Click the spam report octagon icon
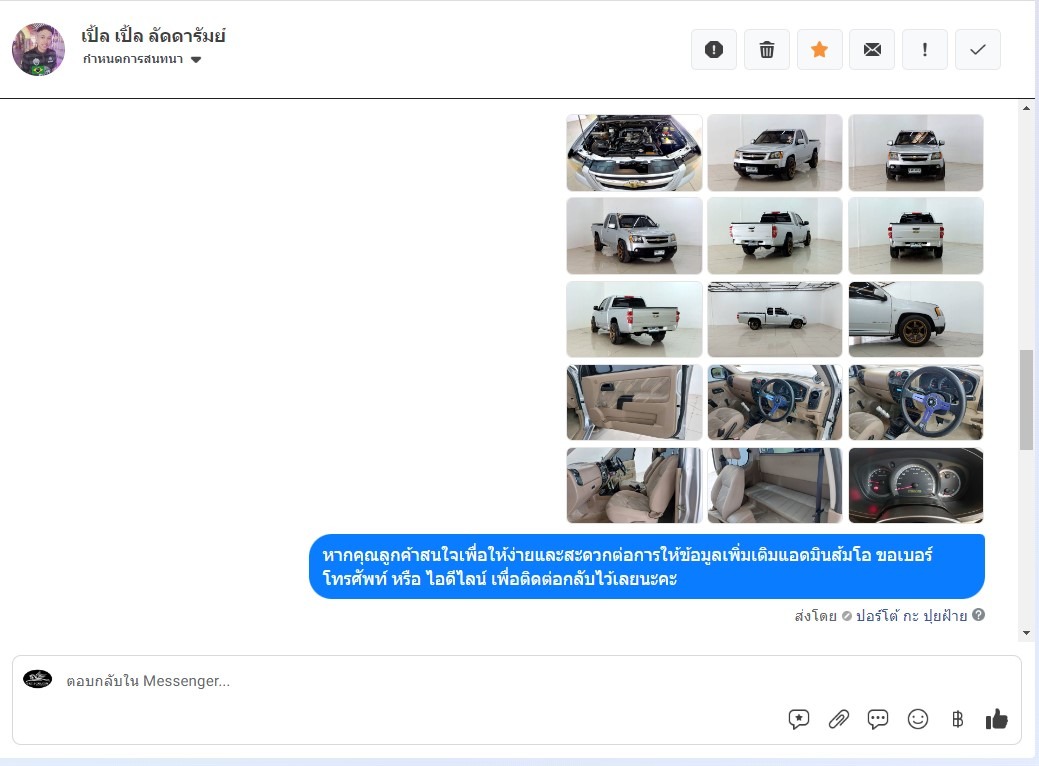1039x766 pixels. click(714, 50)
